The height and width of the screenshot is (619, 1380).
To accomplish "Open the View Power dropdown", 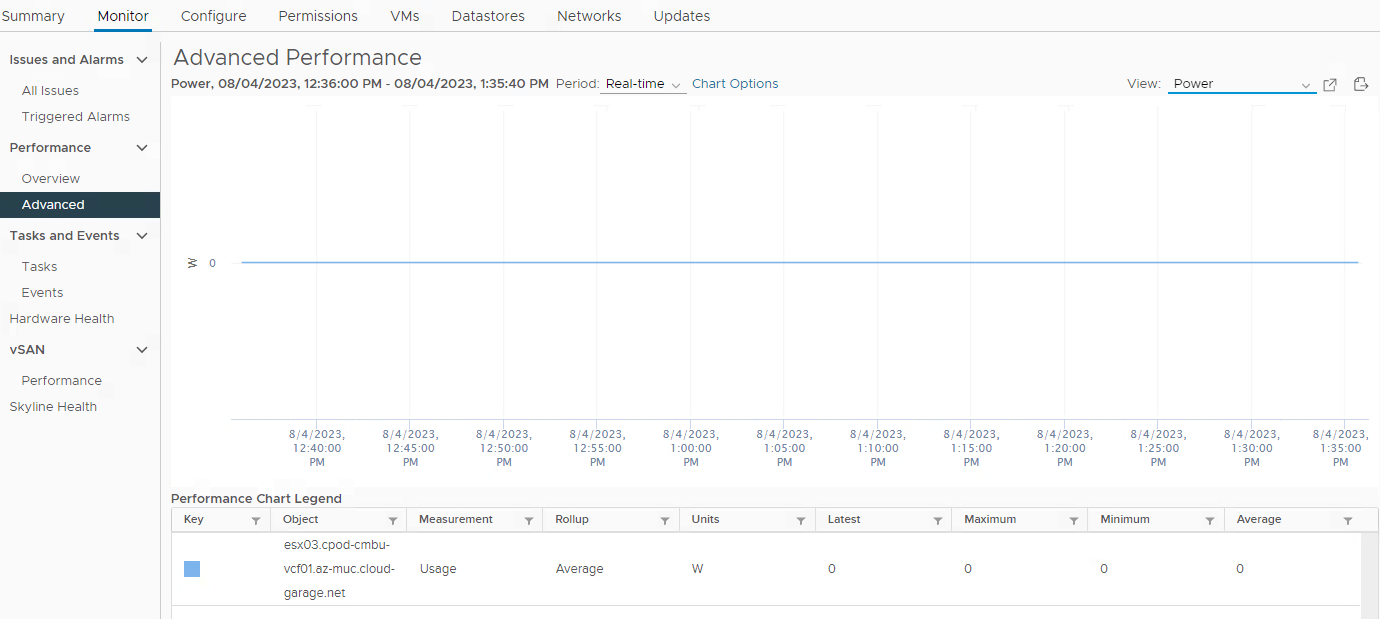I will (1242, 84).
